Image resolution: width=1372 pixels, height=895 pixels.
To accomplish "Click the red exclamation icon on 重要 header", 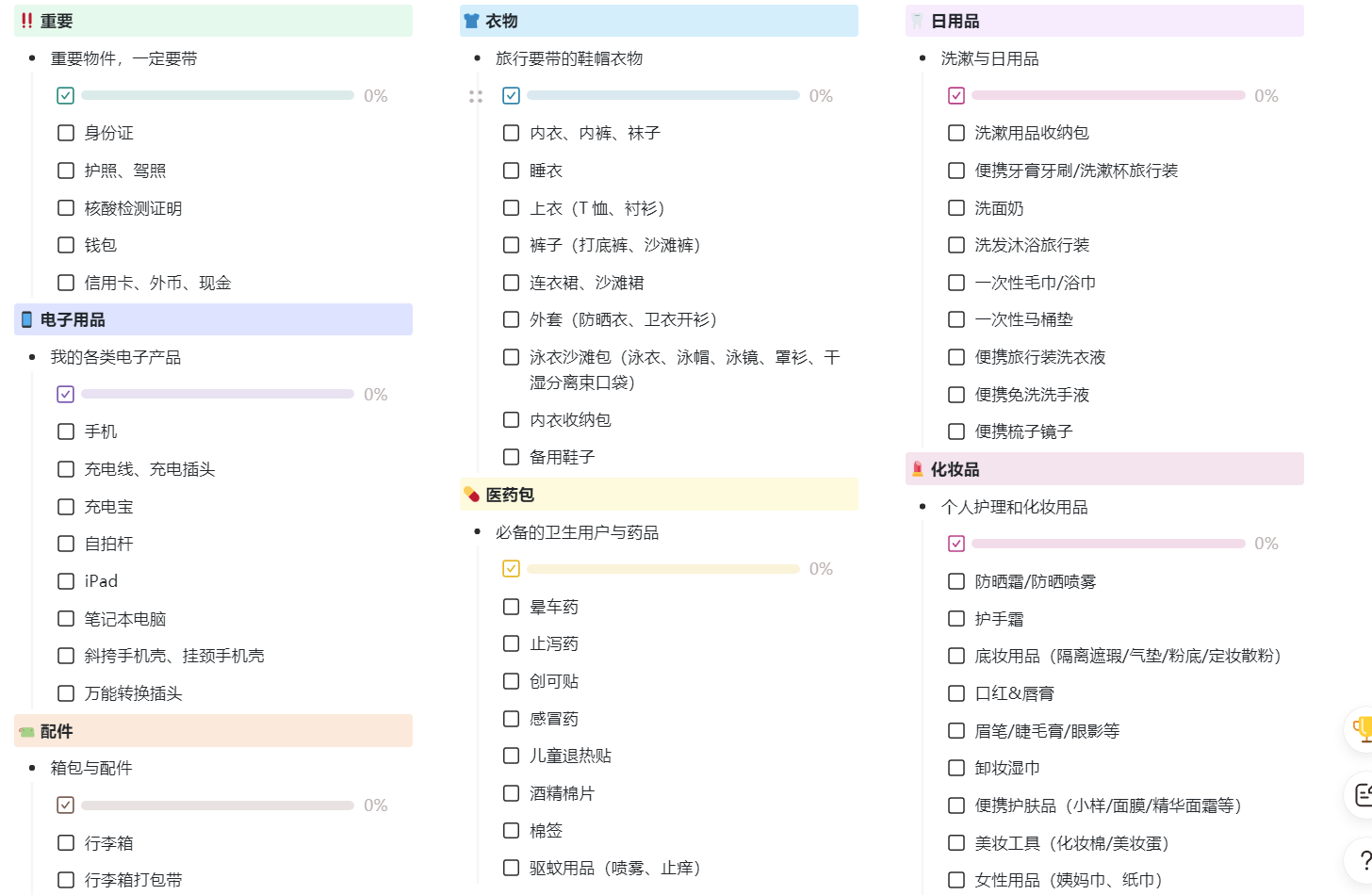I will [26, 20].
